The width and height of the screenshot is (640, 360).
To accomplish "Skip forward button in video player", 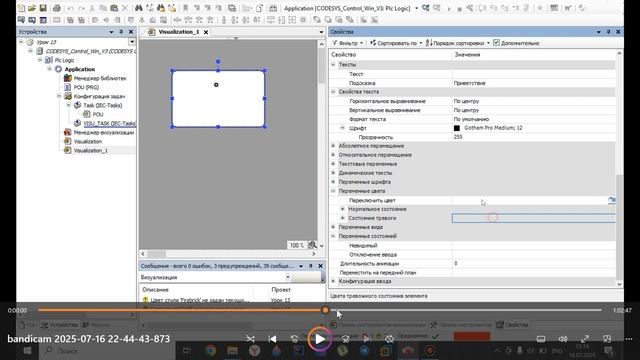I will [x=346, y=339].
